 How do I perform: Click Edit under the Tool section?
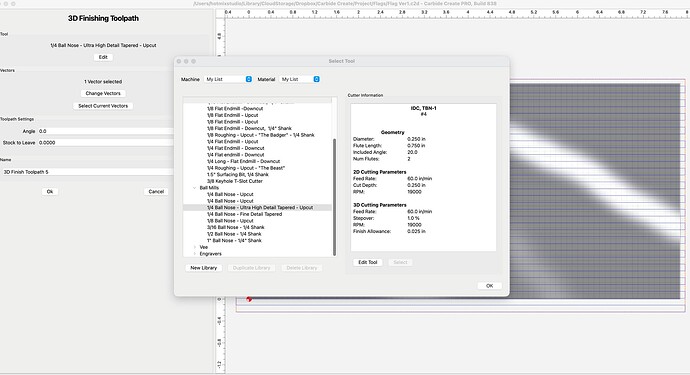pyautogui.click(x=103, y=57)
